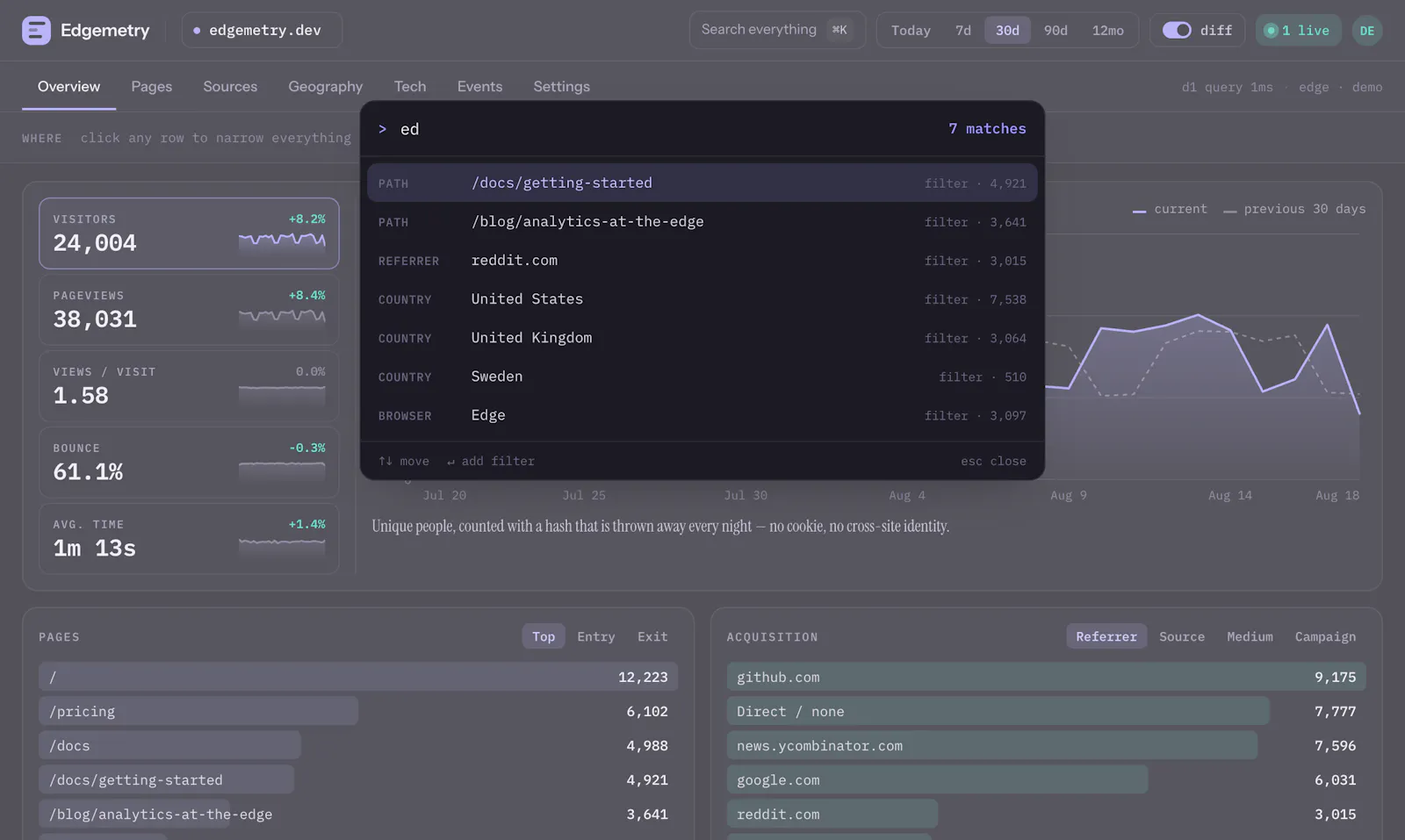Select the Views / Visit metric card
The height and width of the screenshot is (840, 1405).
tap(189, 386)
